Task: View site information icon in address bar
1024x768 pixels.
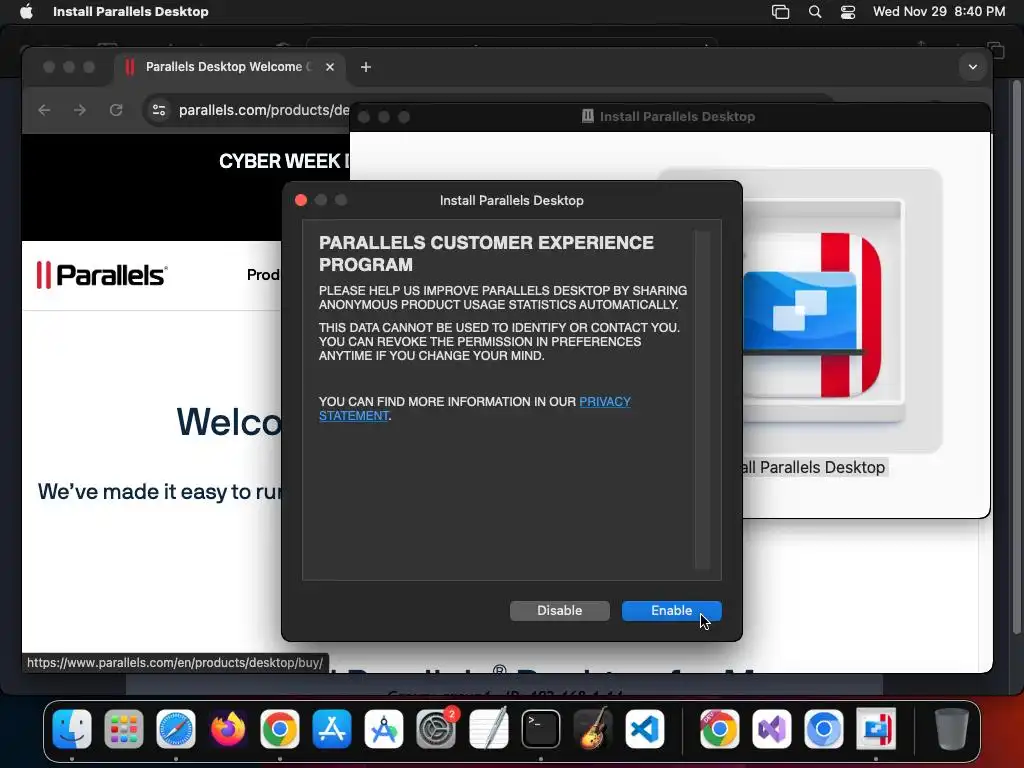Action: point(159,110)
